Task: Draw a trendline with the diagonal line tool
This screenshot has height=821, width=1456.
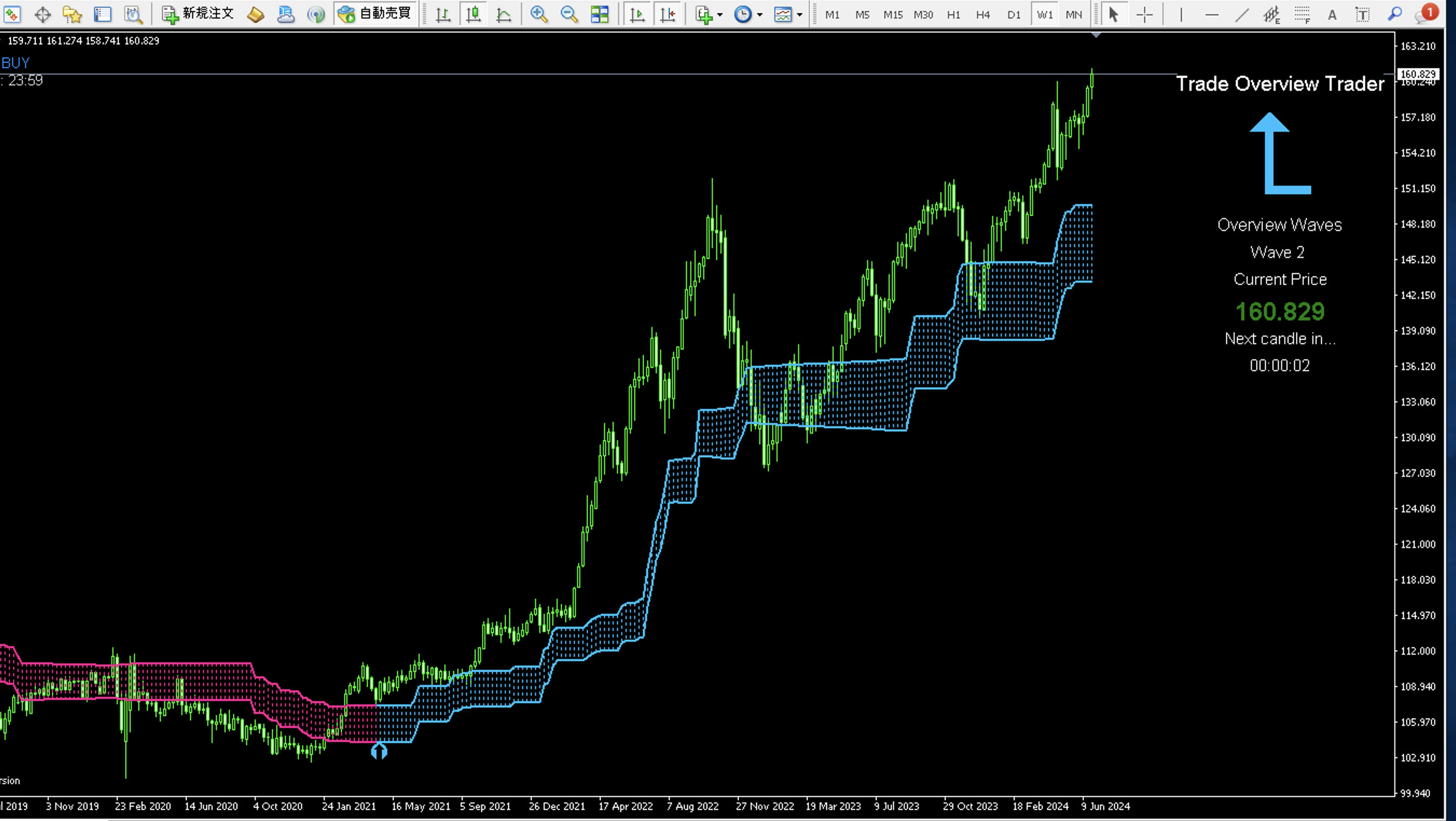Action: 1242,15
